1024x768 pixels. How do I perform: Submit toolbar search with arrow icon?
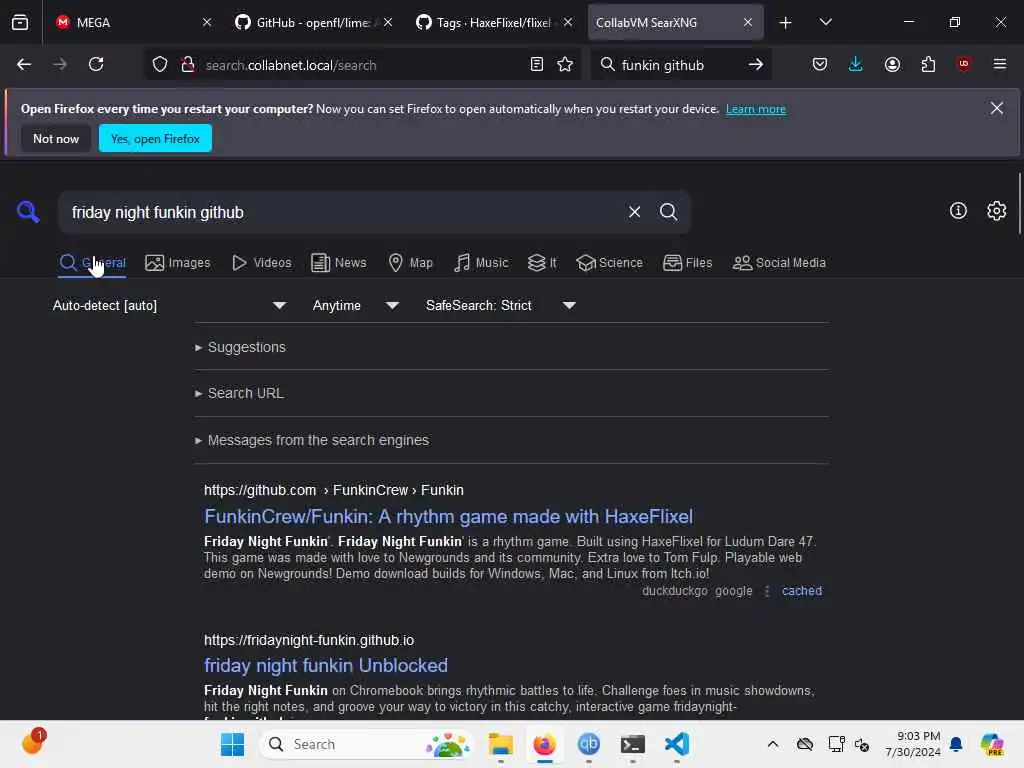(756, 64)
